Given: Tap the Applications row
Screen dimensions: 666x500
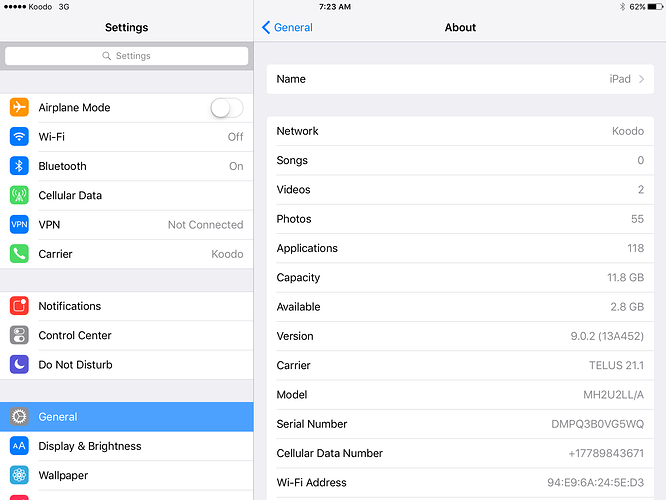Looking at the screenshot, I should 460,249.
